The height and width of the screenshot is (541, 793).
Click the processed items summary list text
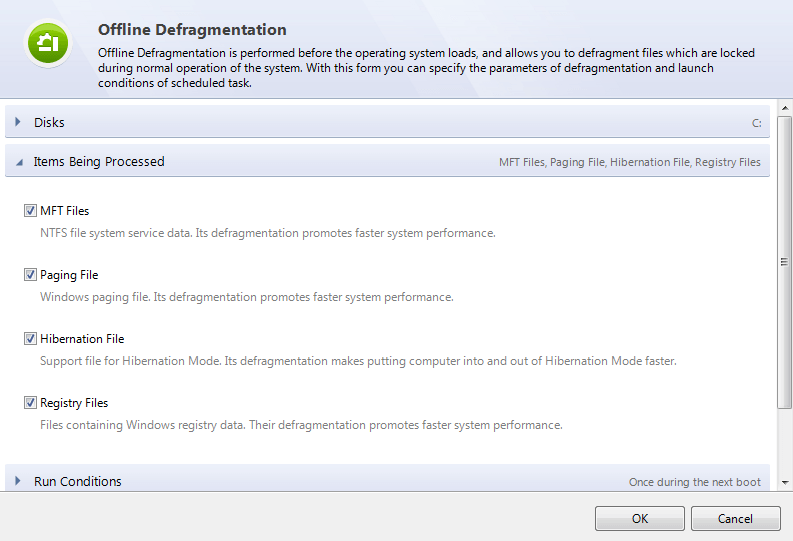point(629,162)
